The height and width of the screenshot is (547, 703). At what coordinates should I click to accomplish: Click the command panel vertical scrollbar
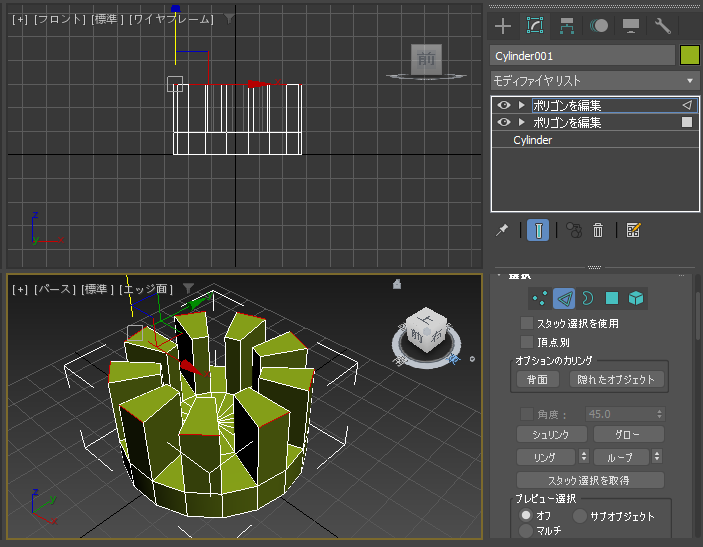(697, 316)
